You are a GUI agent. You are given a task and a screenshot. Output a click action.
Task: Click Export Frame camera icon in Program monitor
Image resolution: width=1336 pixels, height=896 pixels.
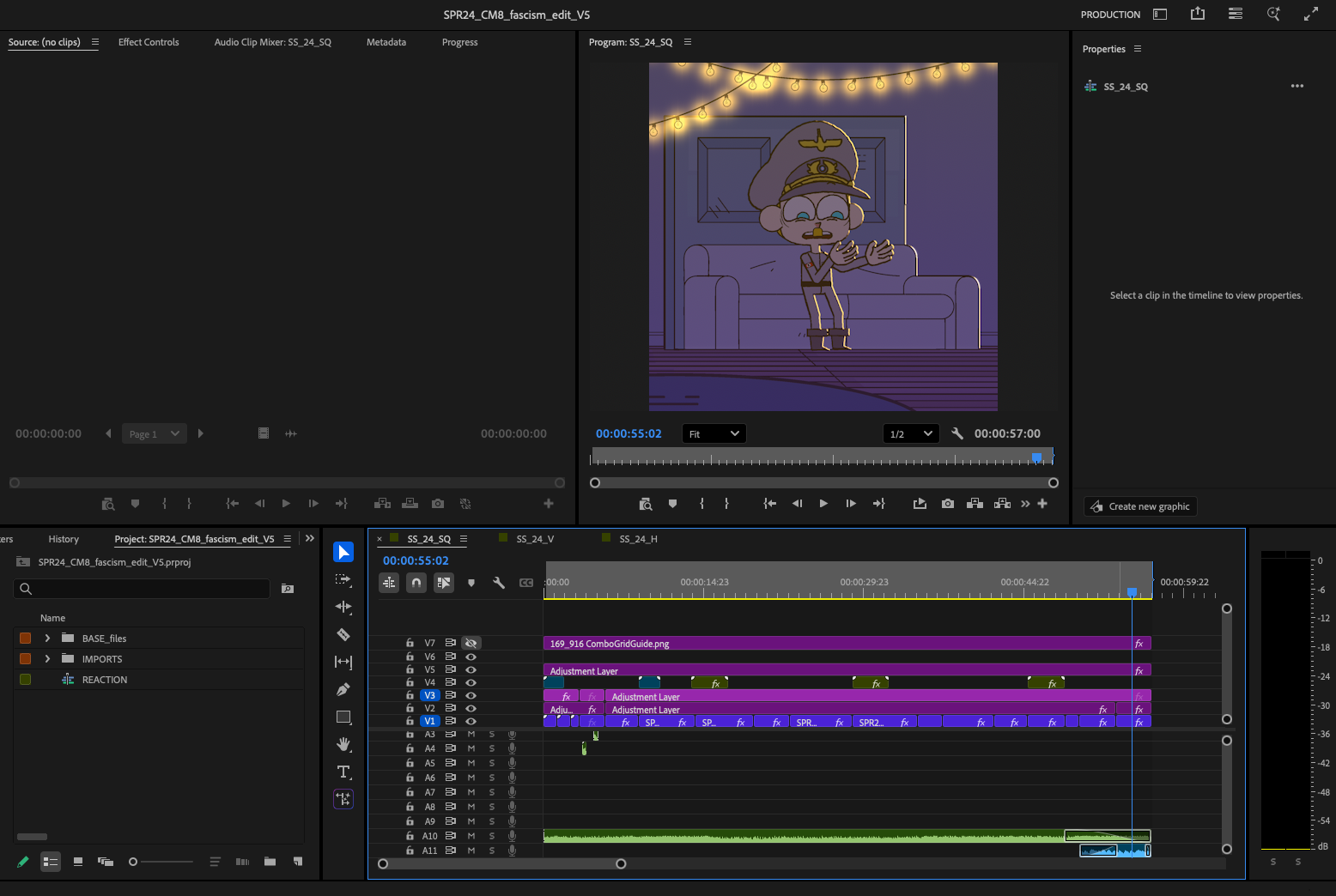[x=947, y=504]
